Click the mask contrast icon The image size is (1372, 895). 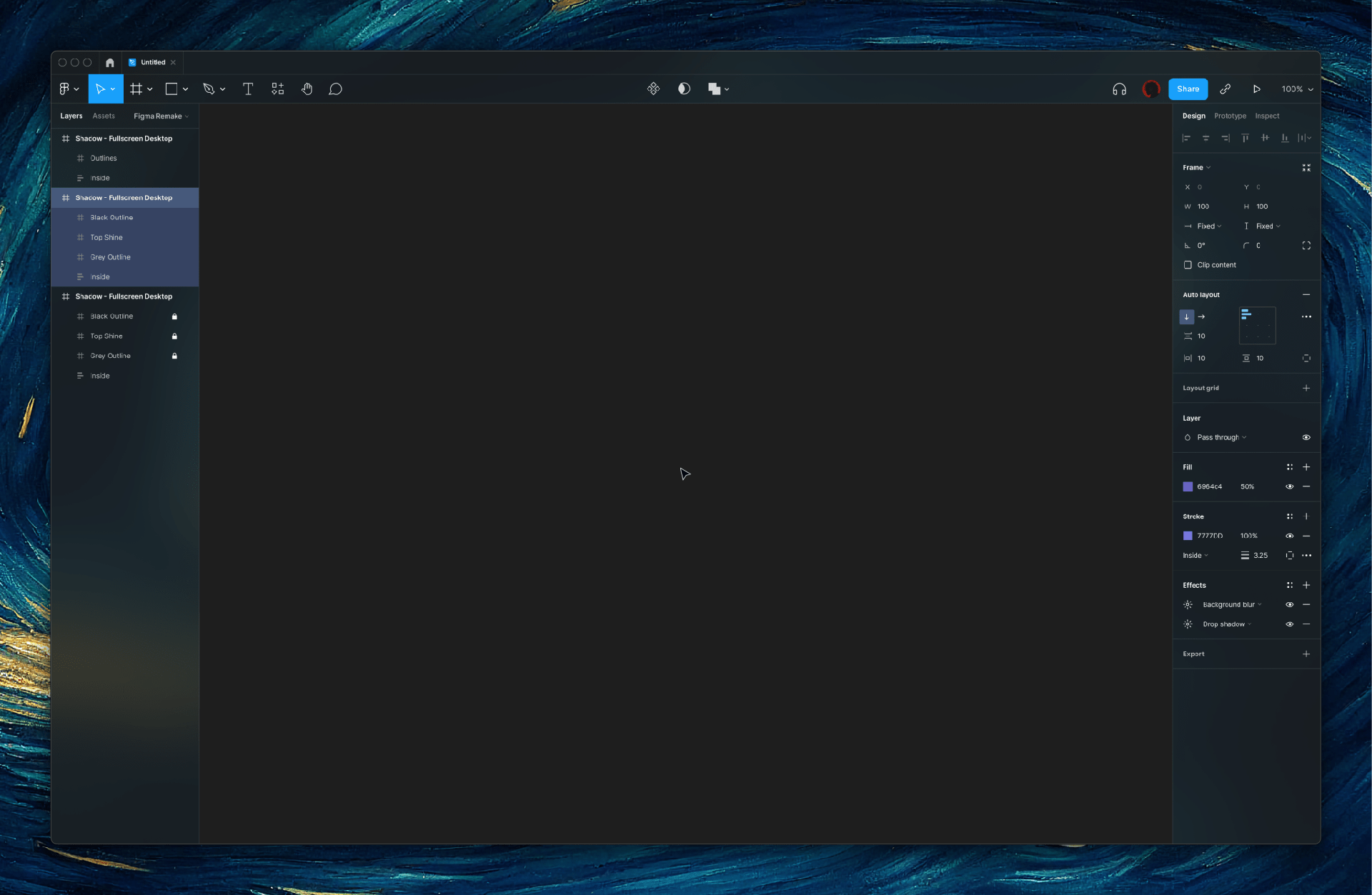[684, 89]
